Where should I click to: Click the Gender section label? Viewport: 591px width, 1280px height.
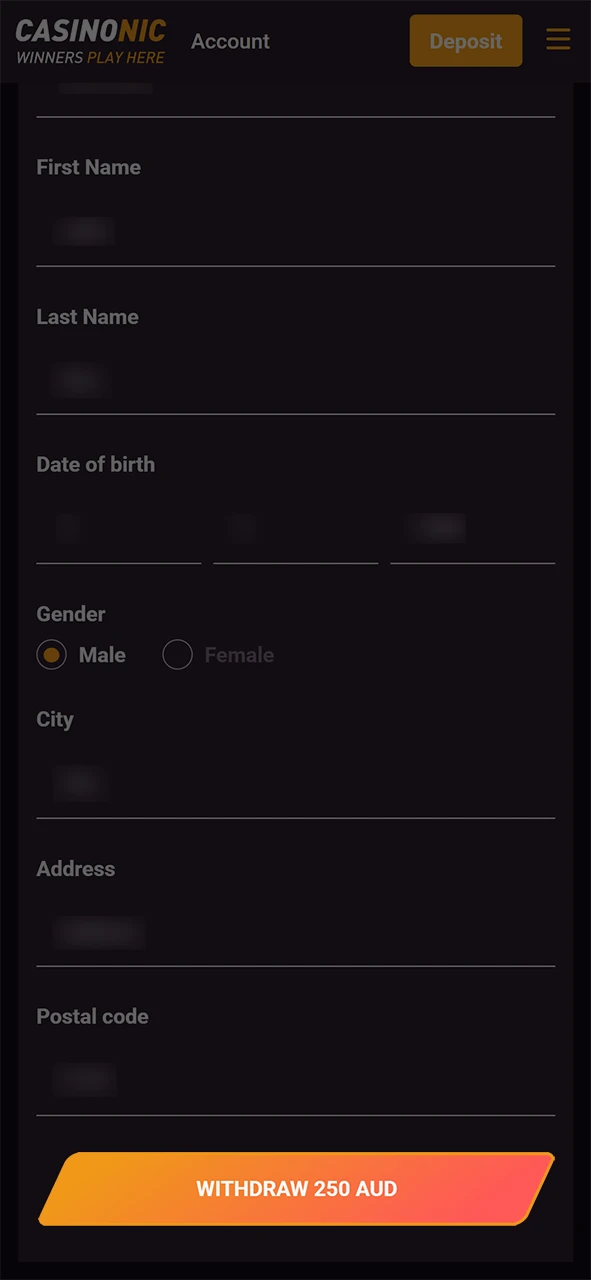click(70, 613)
